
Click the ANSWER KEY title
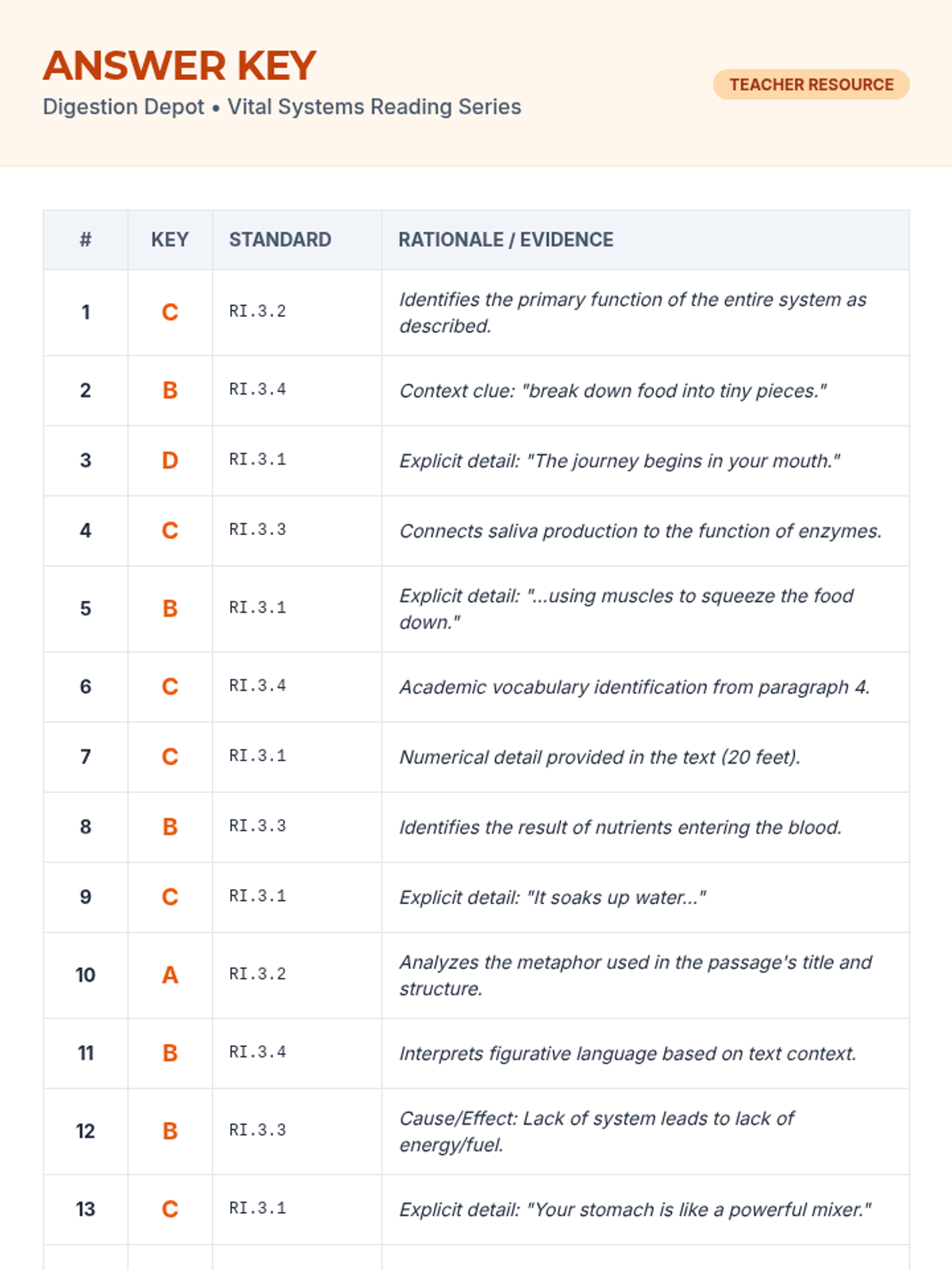pos(179,66)
